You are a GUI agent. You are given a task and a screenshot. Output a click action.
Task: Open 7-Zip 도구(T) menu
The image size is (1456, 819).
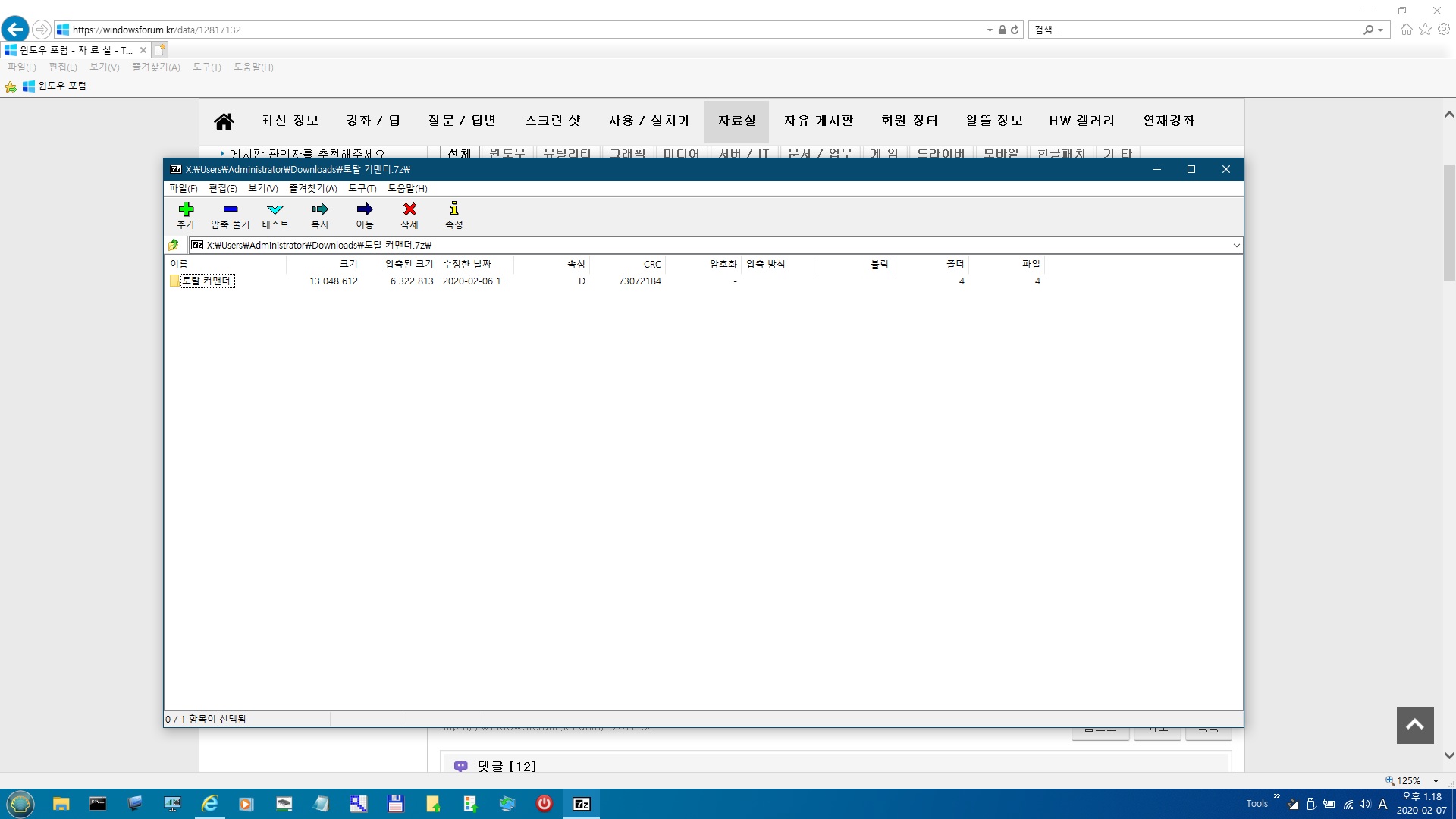tap(362, 188)
